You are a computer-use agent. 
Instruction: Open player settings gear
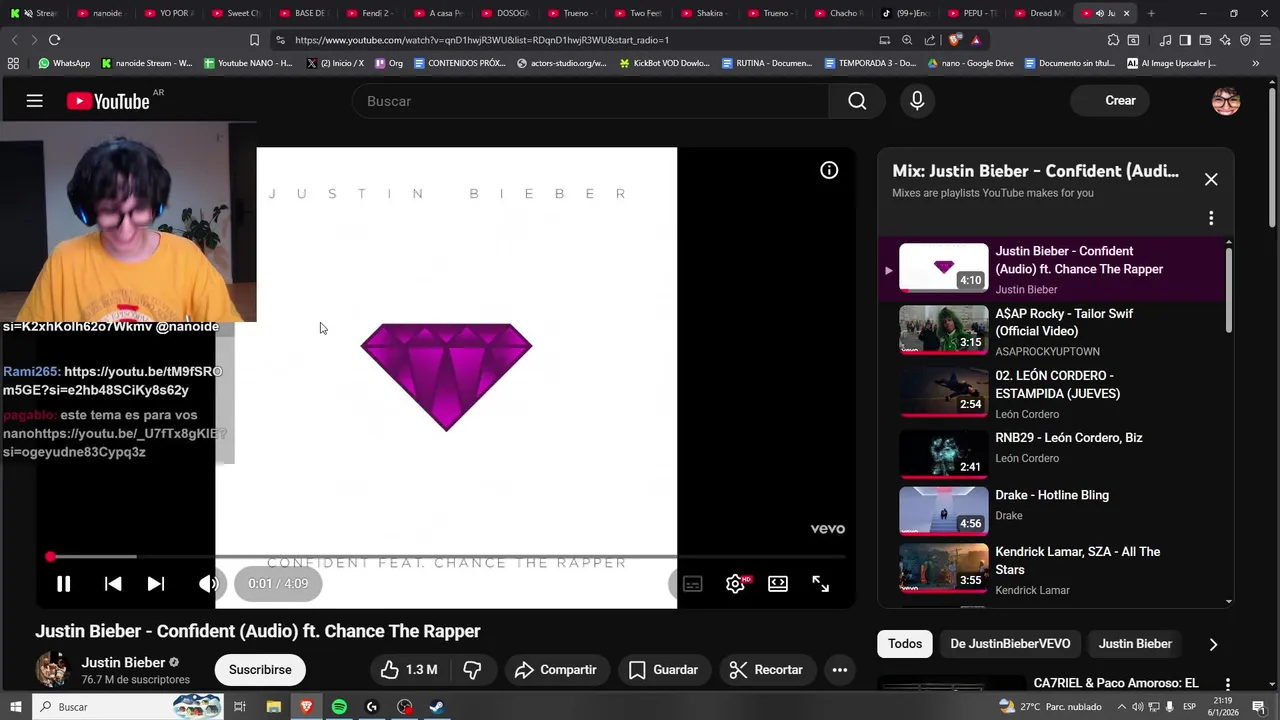735,584
